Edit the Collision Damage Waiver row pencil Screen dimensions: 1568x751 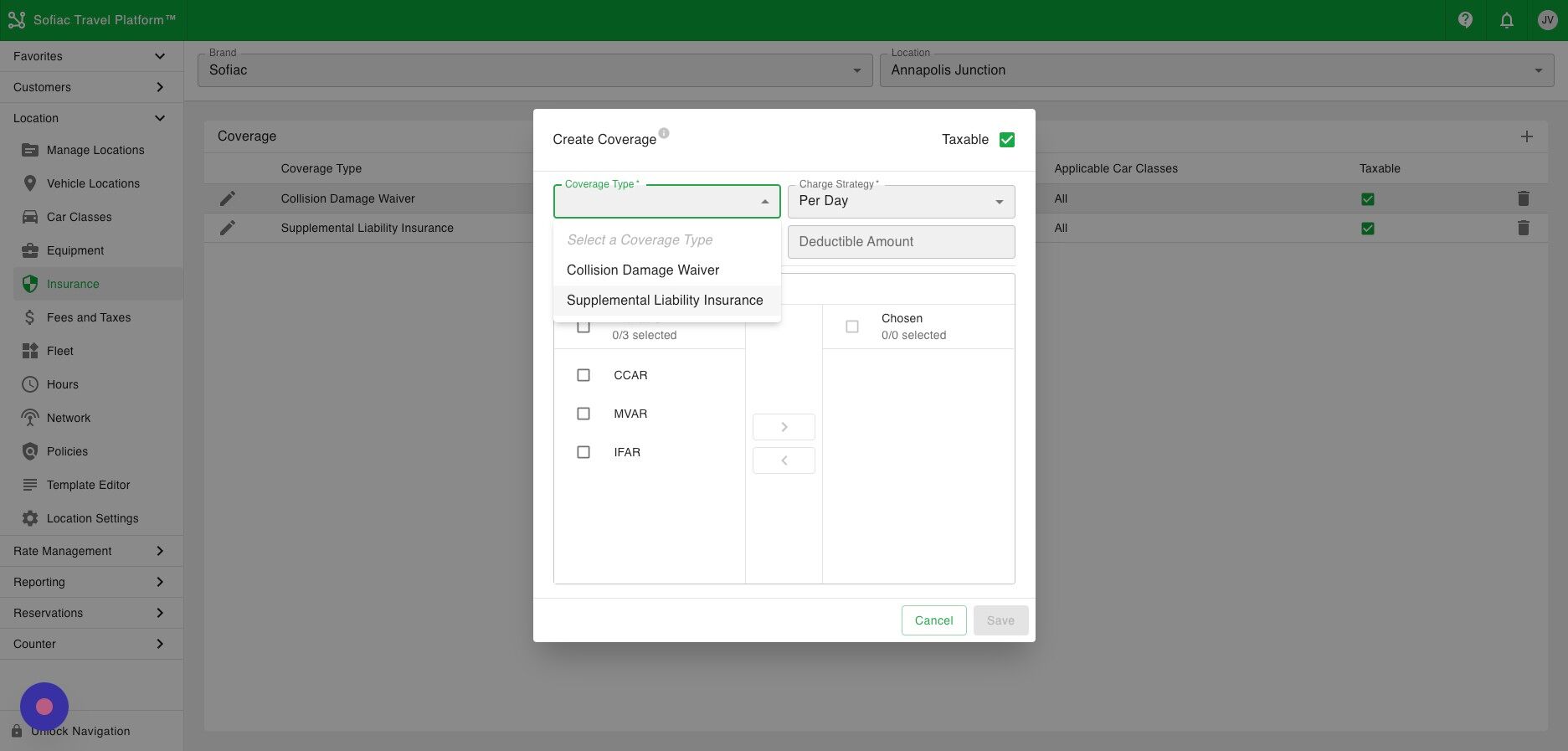tap(228, 198)
